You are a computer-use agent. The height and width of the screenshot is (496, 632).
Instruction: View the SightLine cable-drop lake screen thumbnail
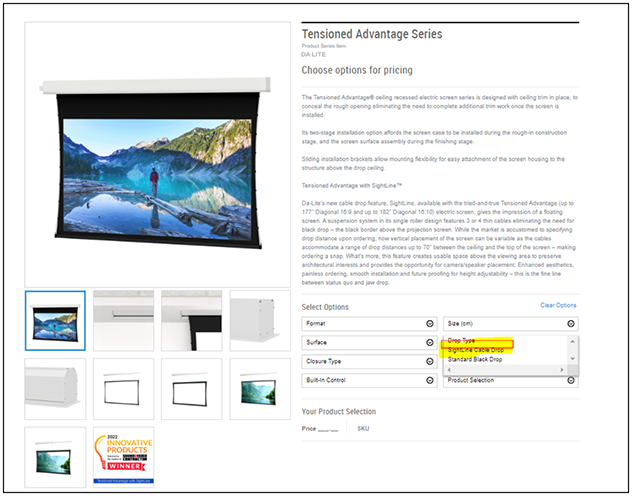click(x=55, y=457)
